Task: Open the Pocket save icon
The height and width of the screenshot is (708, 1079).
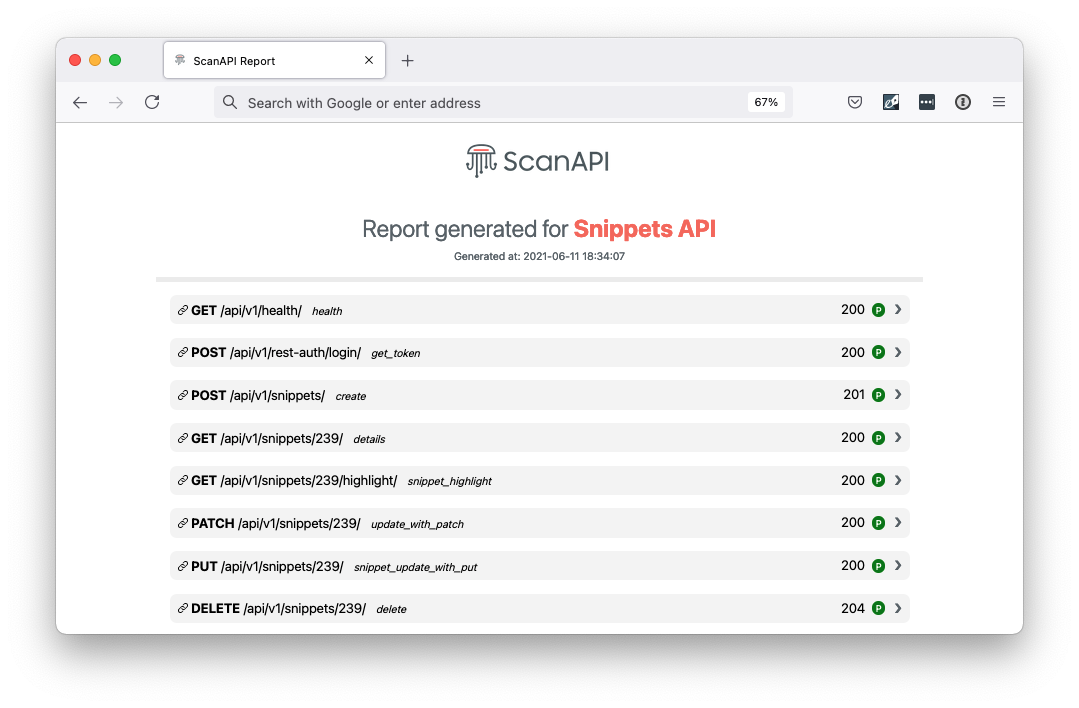Action: point(855,103)
